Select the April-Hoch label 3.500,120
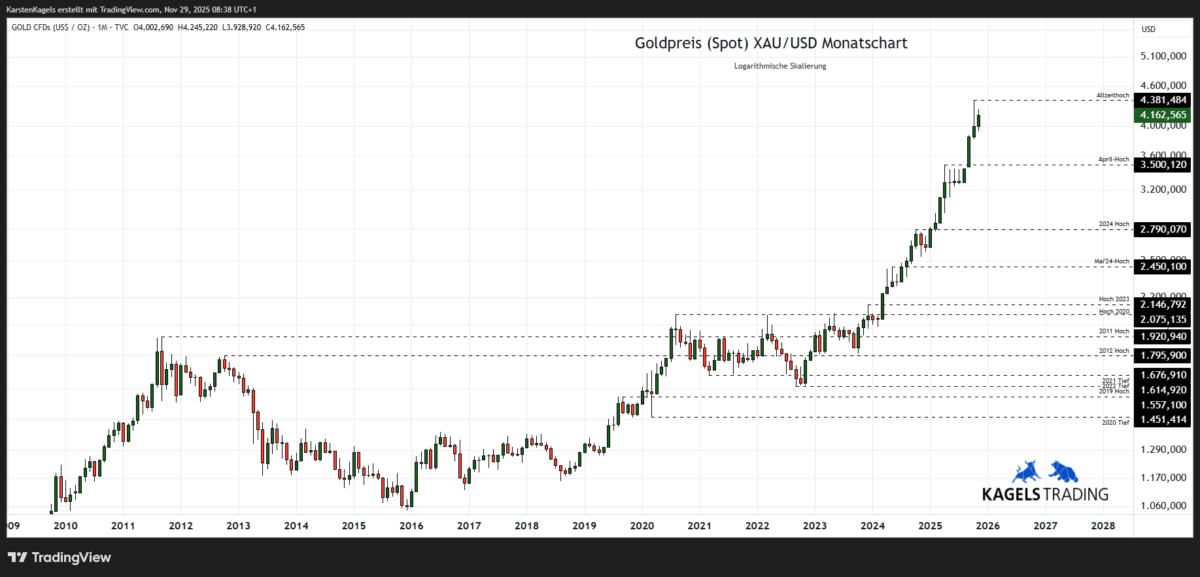1200x577 pixels. pos(1164,166)
